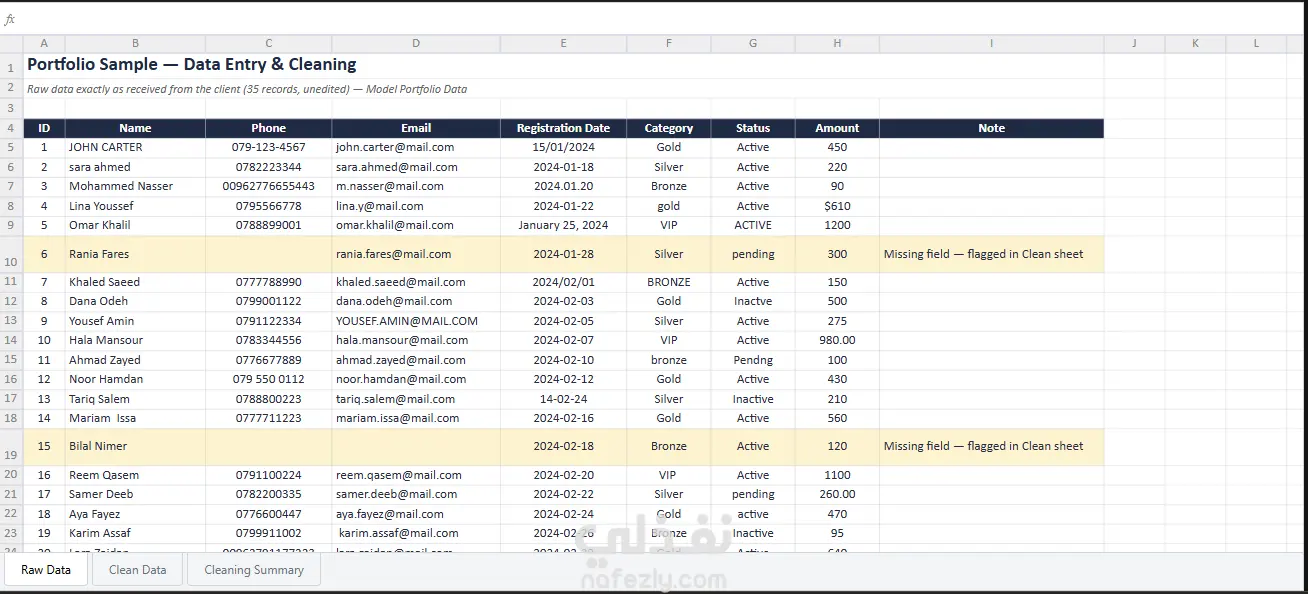Select the Inactve status cell for Dana Odeh
This screenshot has height=594, width=1308.
click(x=753, y=301)
